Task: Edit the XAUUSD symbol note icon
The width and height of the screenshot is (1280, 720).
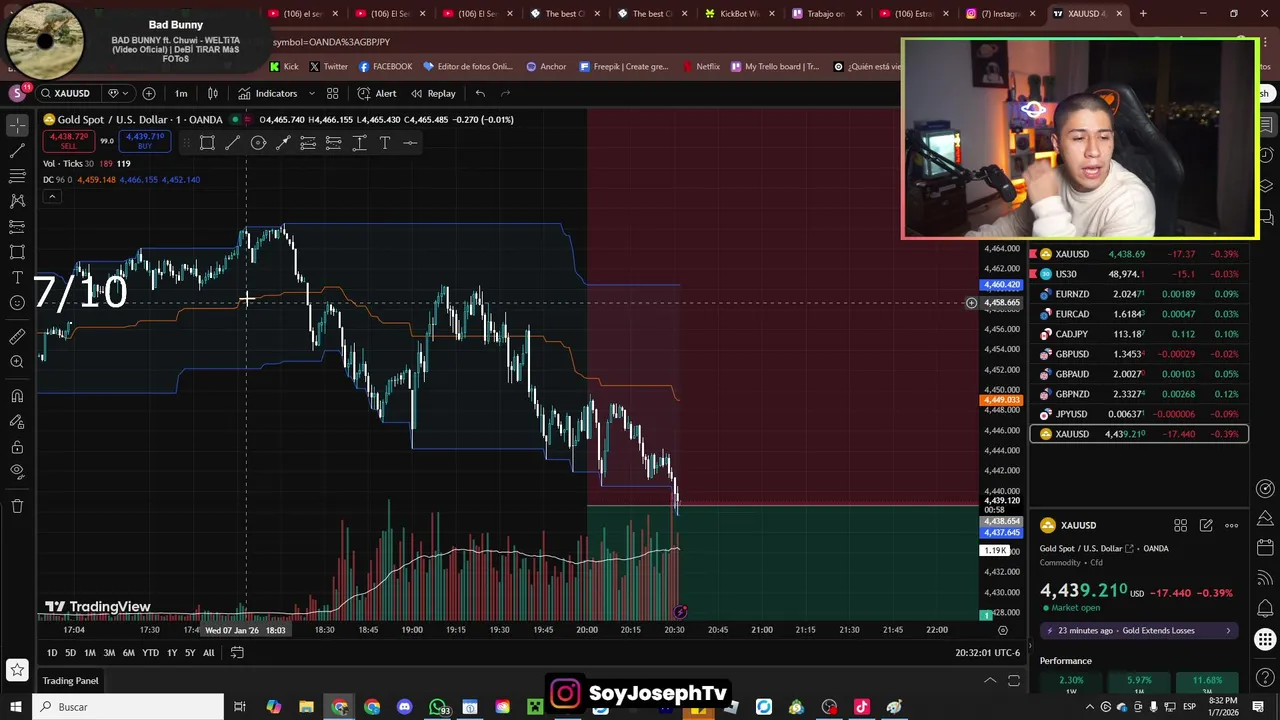Action: tap(1206, 525)
